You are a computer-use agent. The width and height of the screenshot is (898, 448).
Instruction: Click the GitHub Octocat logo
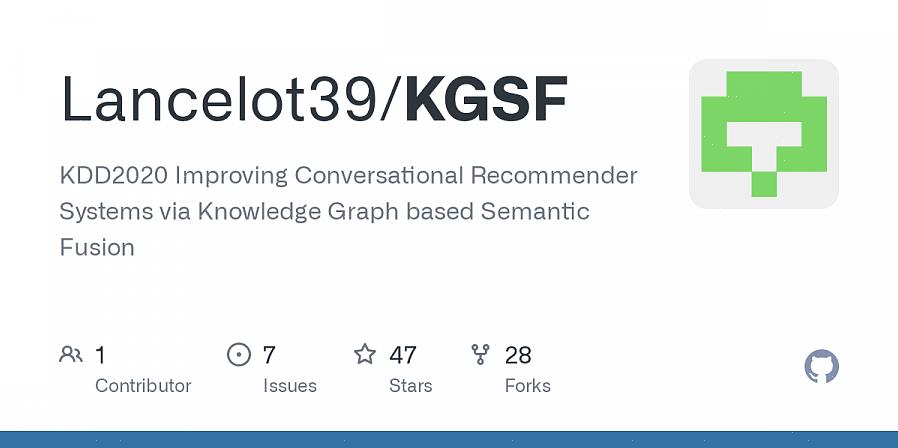(821, 367)
